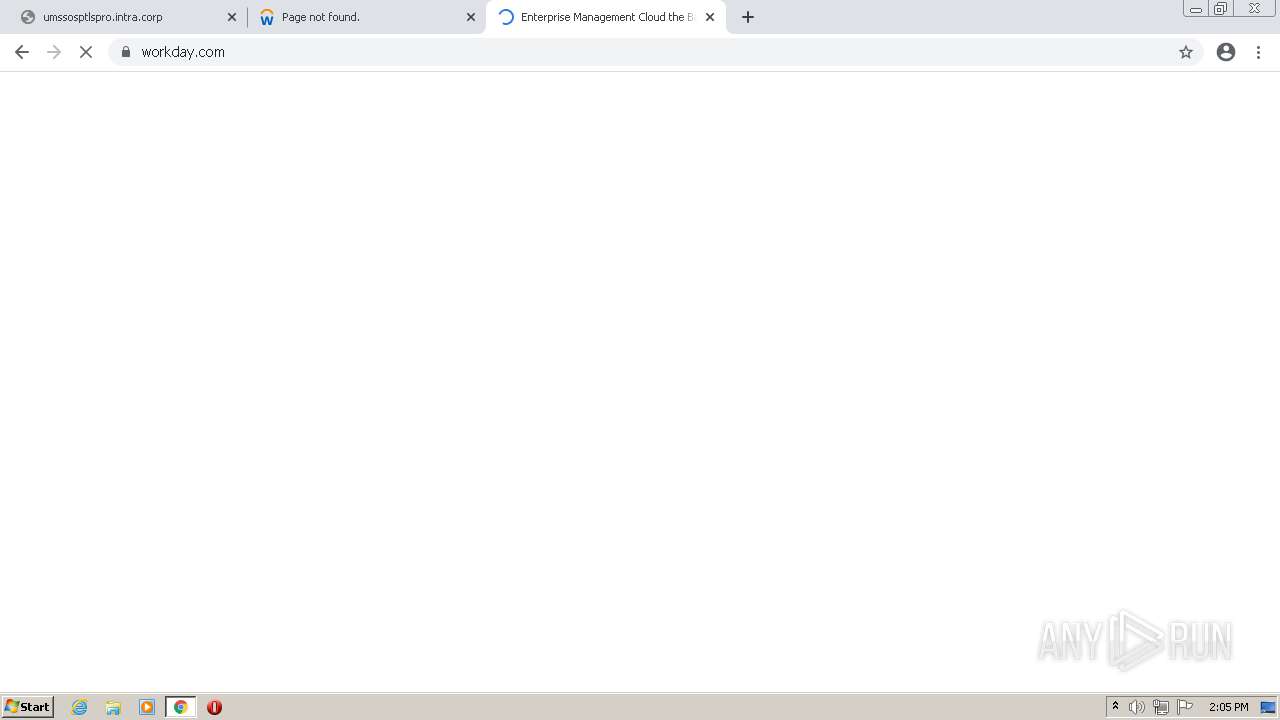Open the red Opera icon in taskbar
The width and height of the screenshot is (1280, 720).
tap(214, 707)
